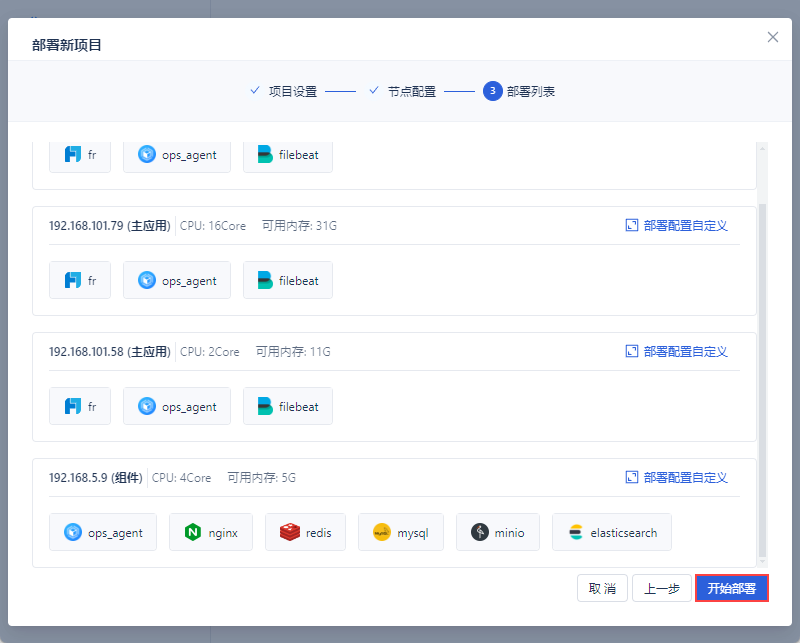The height and width of the screenshot is (643, 800).
Task: Click the minio icon
Action: coord(480,532)
